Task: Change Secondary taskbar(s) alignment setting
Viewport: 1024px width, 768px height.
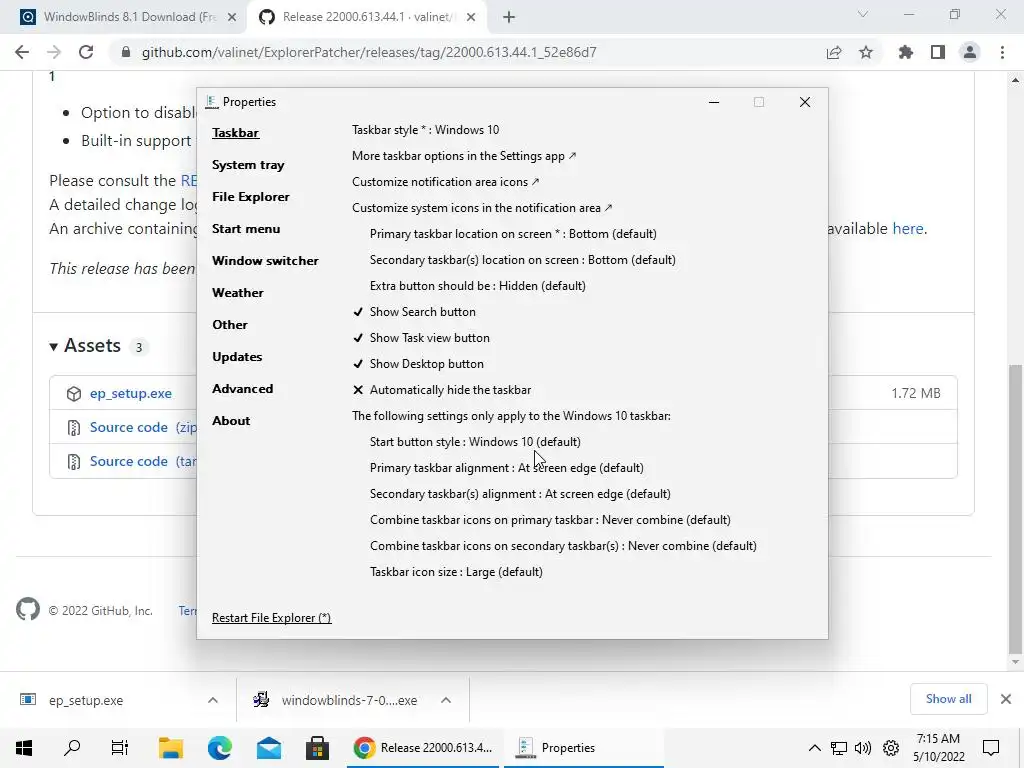Action: click(520, 494)
